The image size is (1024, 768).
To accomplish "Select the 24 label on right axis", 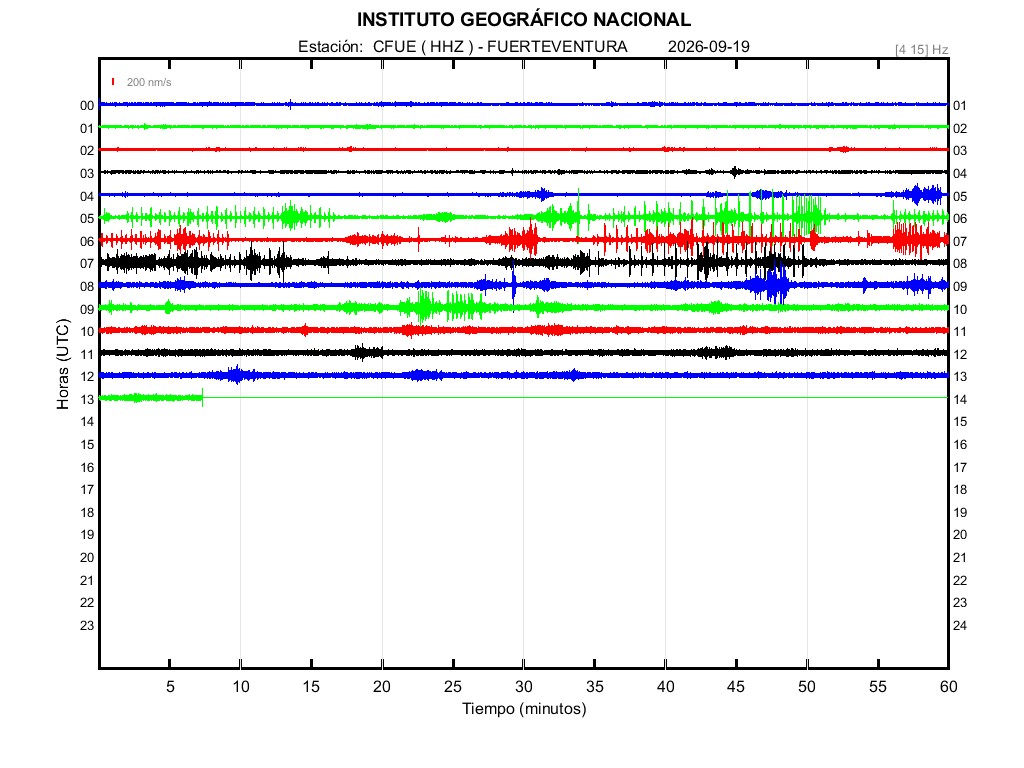I will coord(959,626).
